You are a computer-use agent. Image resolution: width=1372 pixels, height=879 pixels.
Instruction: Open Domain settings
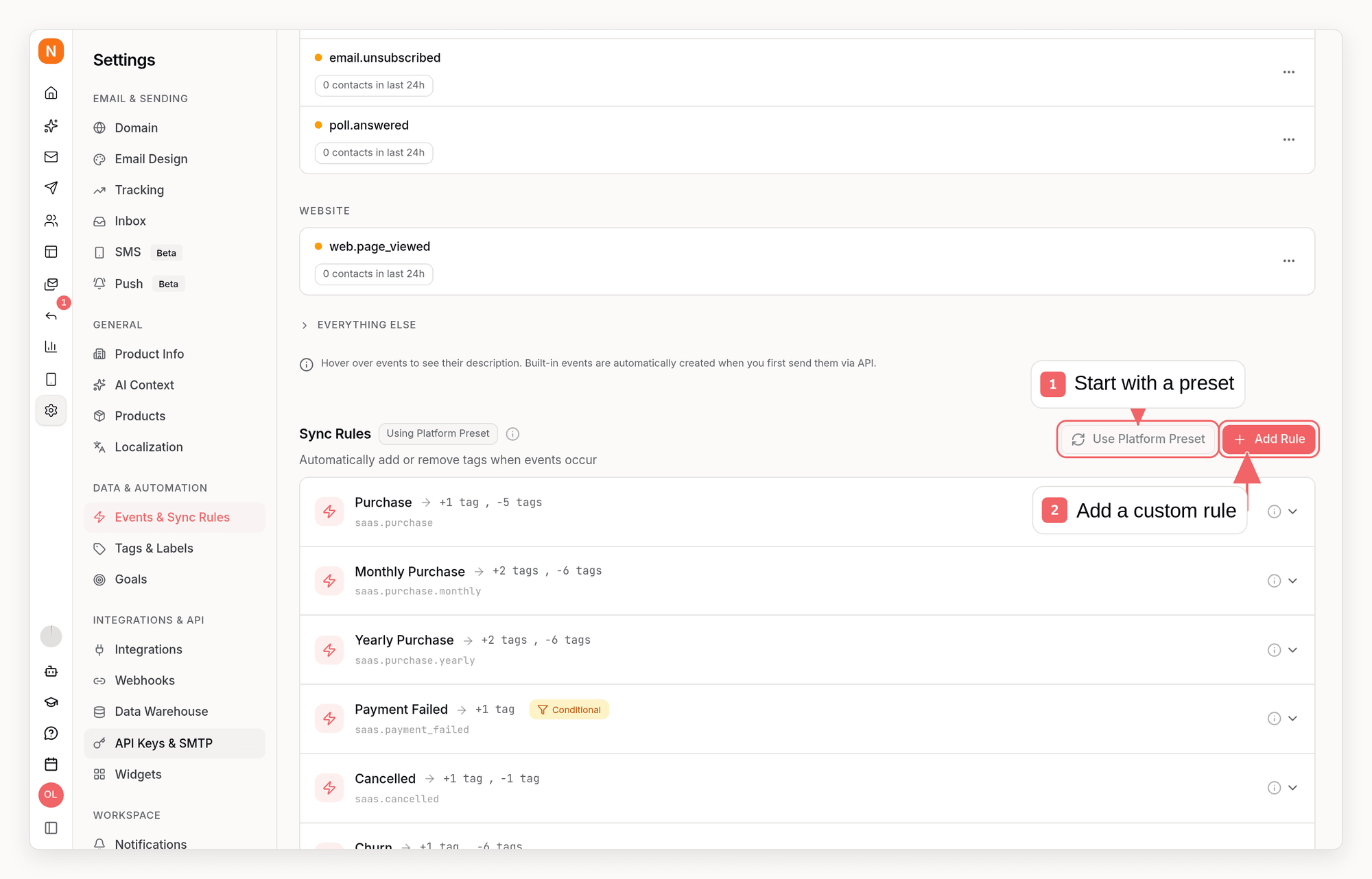(x=174, y=128)
